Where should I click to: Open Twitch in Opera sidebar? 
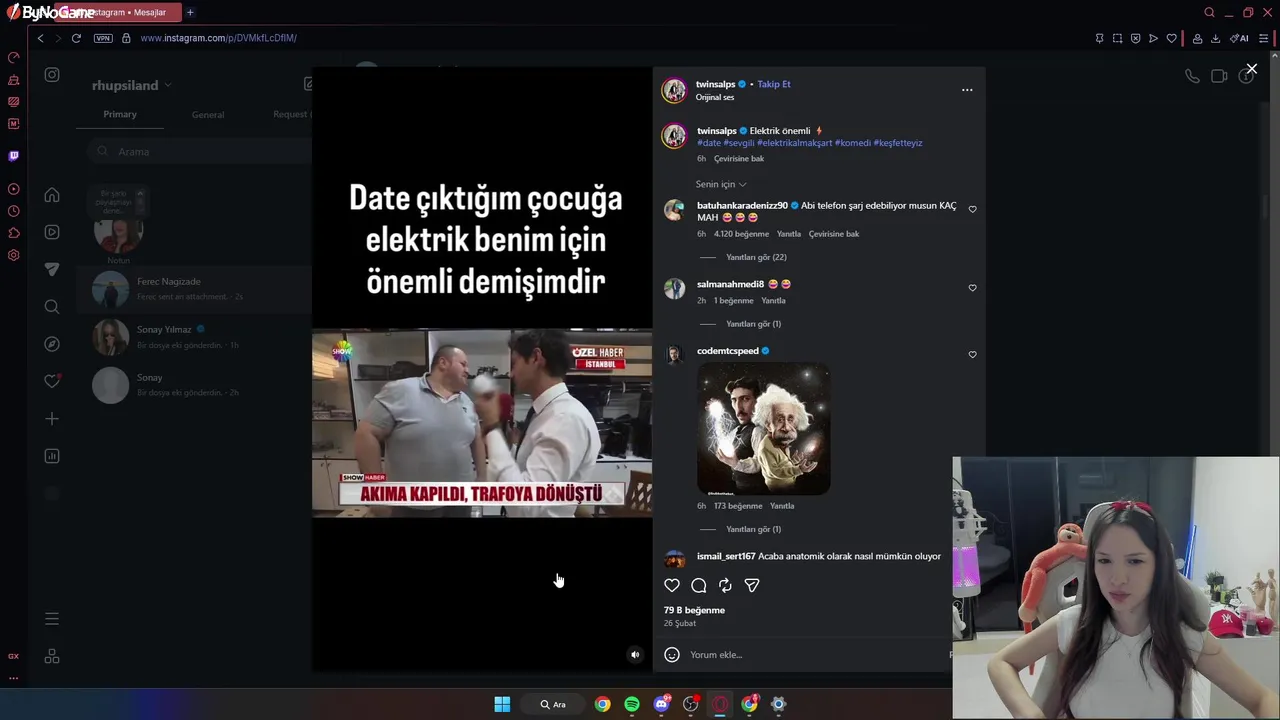[13, 156]
